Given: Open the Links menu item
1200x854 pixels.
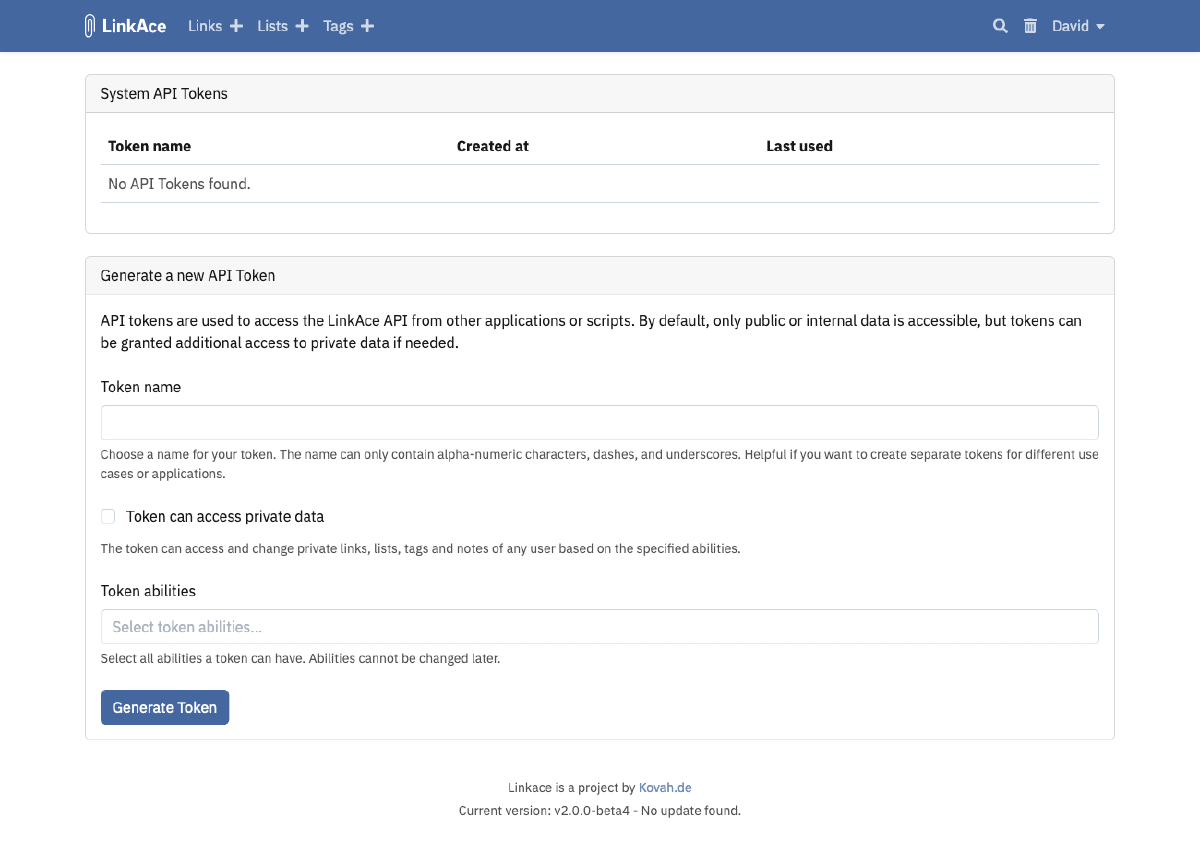Looking at the screenshot, I should coord(205,26).
